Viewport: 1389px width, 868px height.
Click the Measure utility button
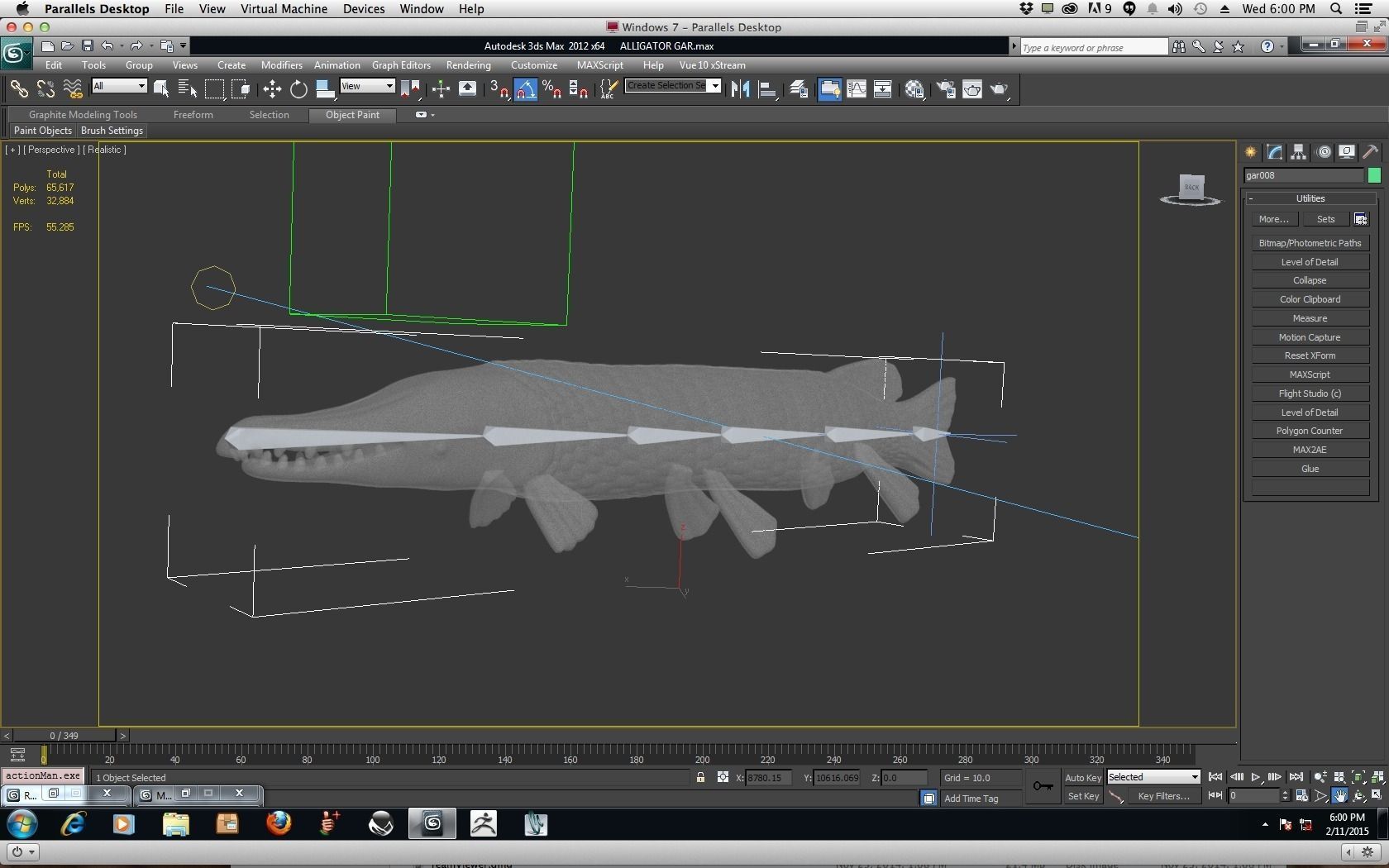pyautogui.click(x=1310, y=318)
